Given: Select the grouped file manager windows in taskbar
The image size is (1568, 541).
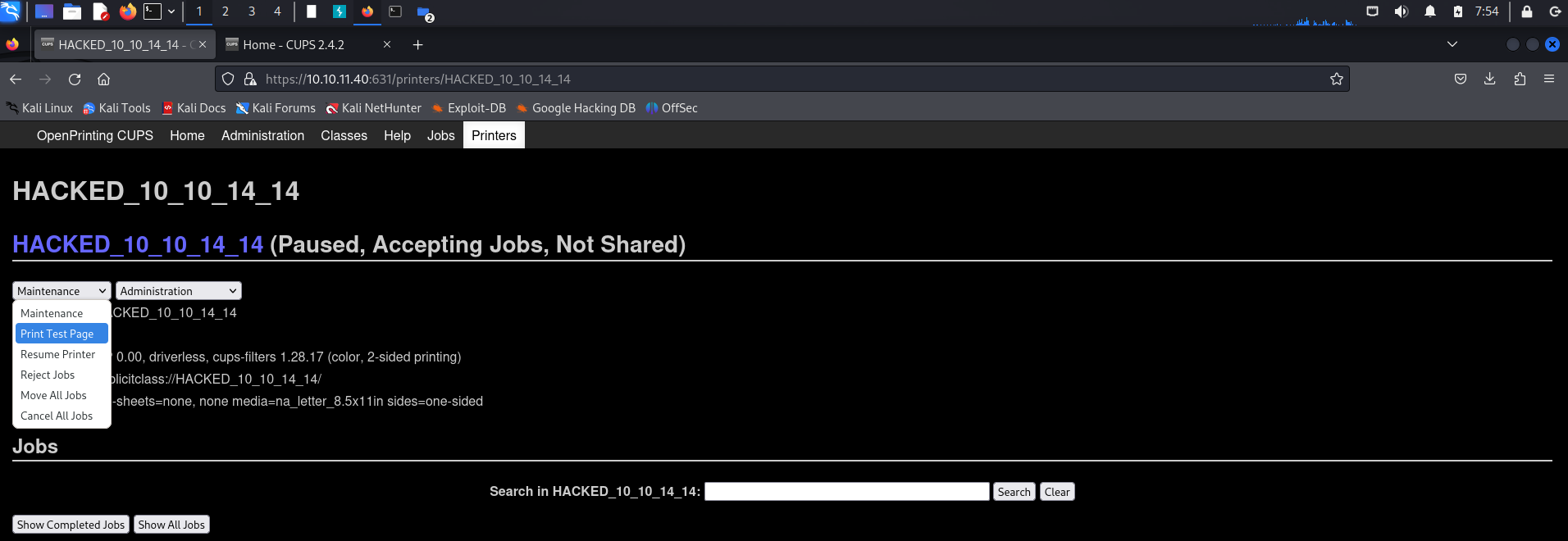Looking at the screenshot, I should coord(425,12).
